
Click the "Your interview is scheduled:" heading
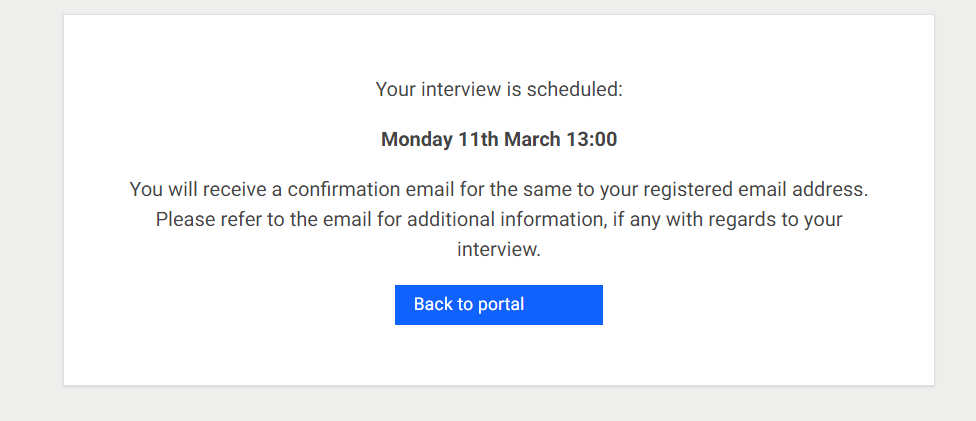point(499,89)
